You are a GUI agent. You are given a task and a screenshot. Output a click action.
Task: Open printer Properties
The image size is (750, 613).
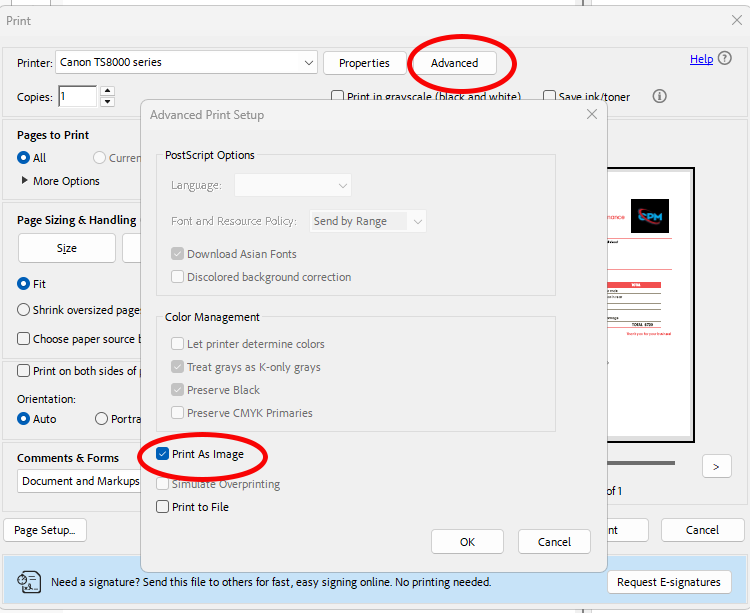[x=364, y=63]
